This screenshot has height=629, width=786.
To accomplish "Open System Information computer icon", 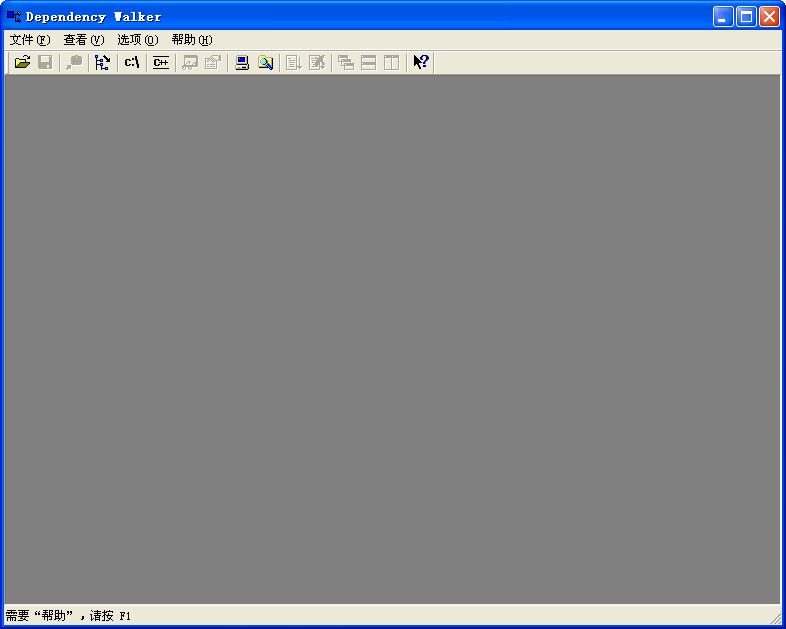I will tap(241, 63).
